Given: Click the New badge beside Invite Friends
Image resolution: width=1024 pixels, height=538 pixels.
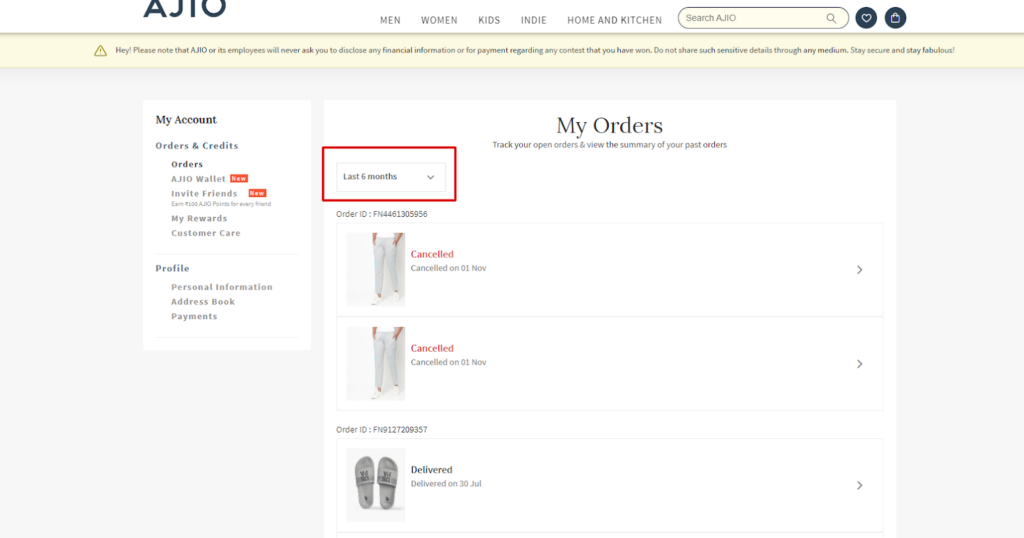Looking at the screenshot, I should (257, 193).
